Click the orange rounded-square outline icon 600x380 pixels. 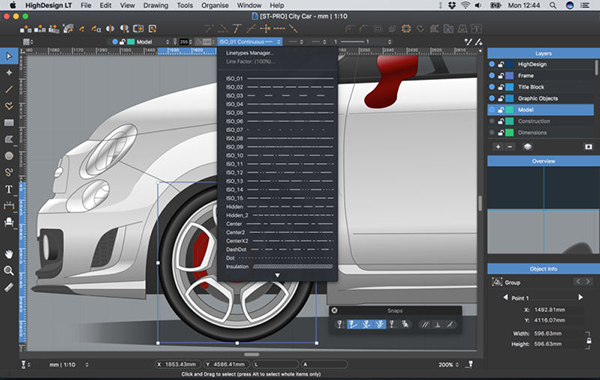click(406, 29)
